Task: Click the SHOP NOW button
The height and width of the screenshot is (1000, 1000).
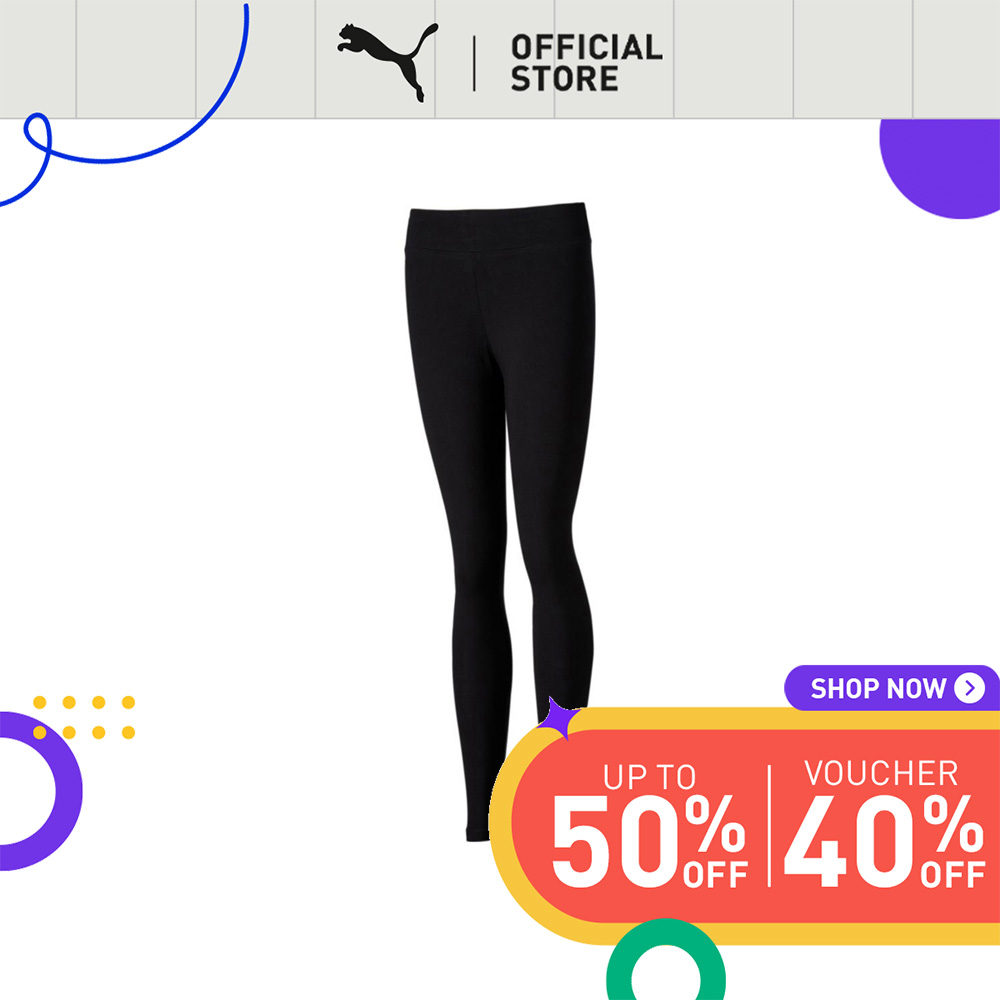Action: [891, 688]
